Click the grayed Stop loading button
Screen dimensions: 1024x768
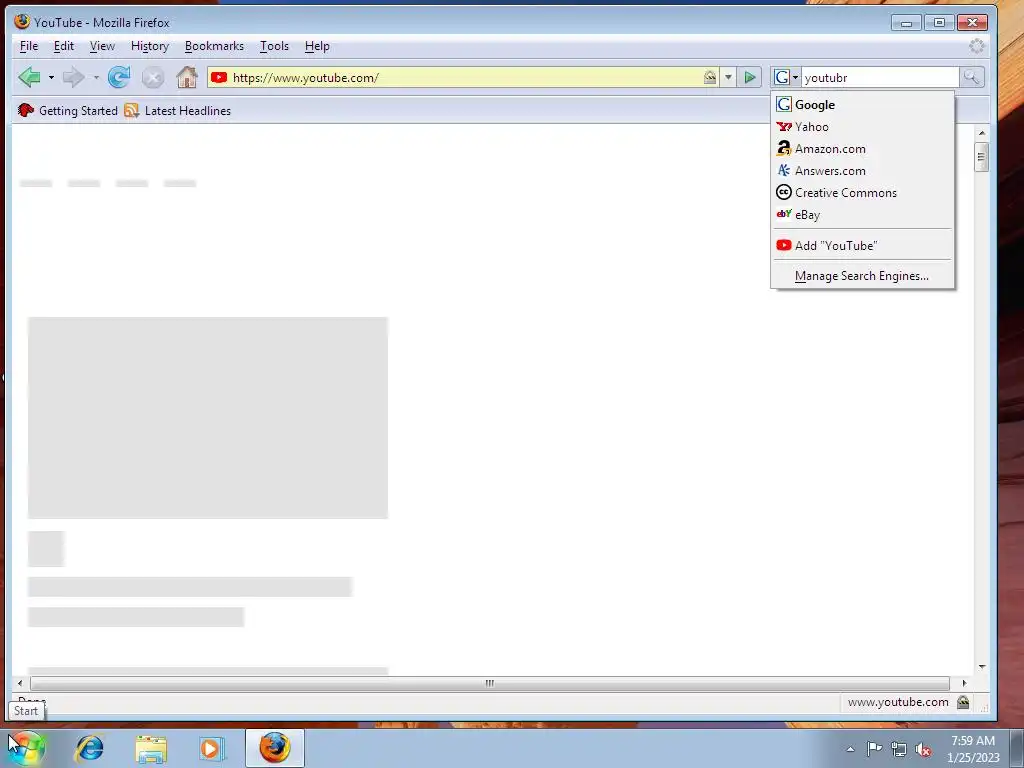pos(153,78)
